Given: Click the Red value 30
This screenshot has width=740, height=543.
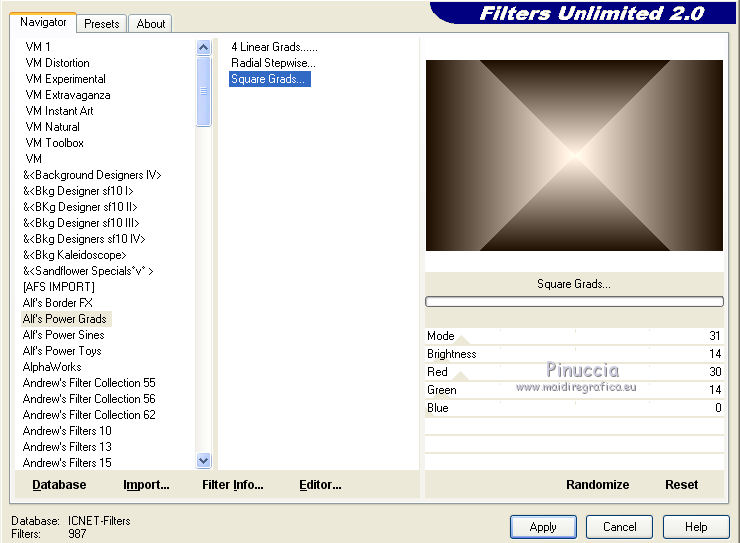Looking at the screenshot, I should [715, 372].
